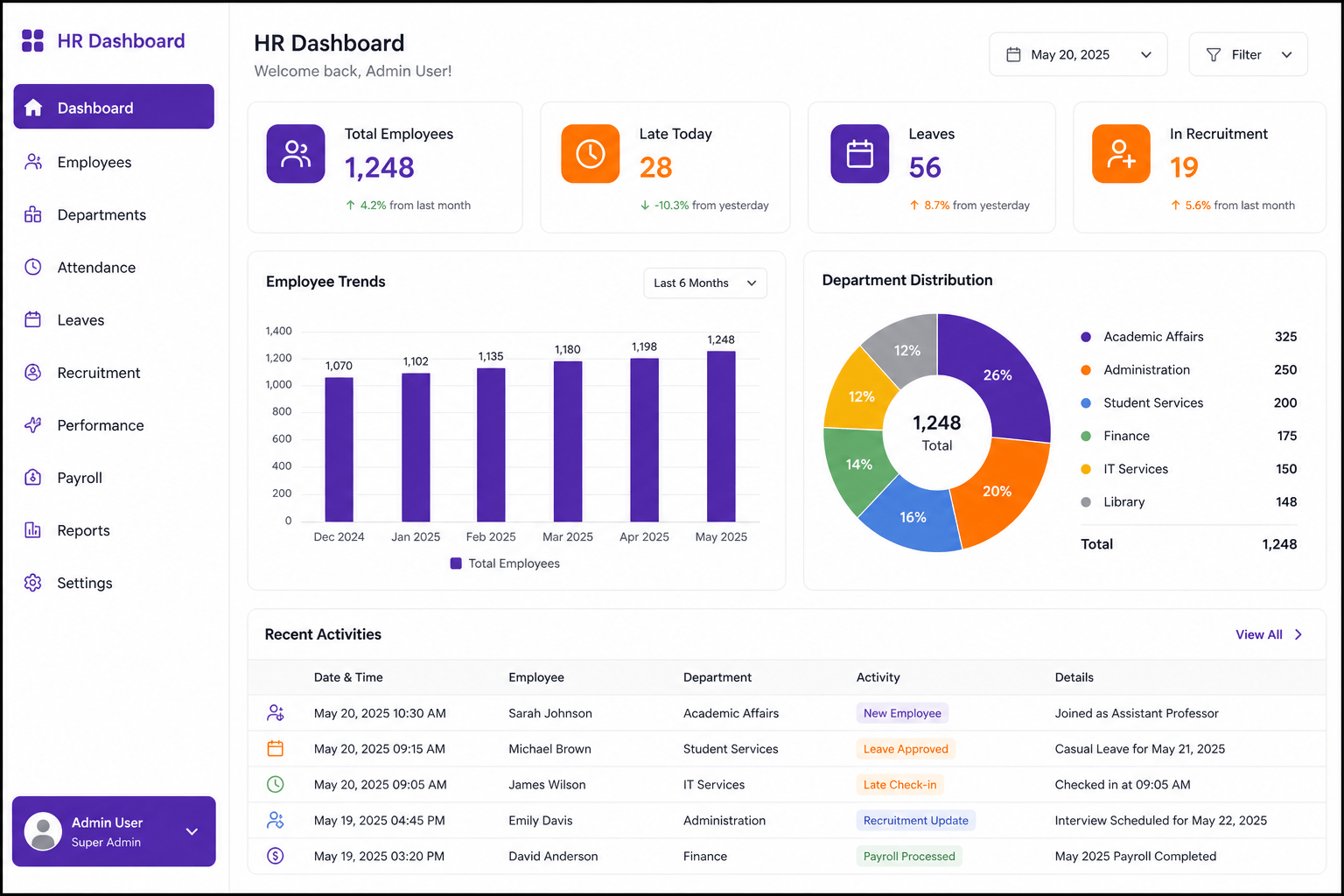Click the calendar icon in Michael Brown row

[x=276, y=748]
